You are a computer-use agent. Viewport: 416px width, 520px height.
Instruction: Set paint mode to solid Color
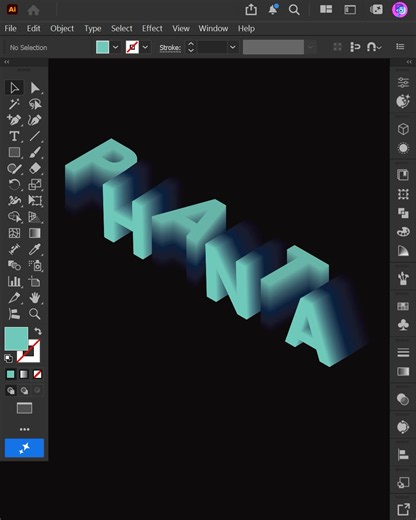click(x=11, y=374)
